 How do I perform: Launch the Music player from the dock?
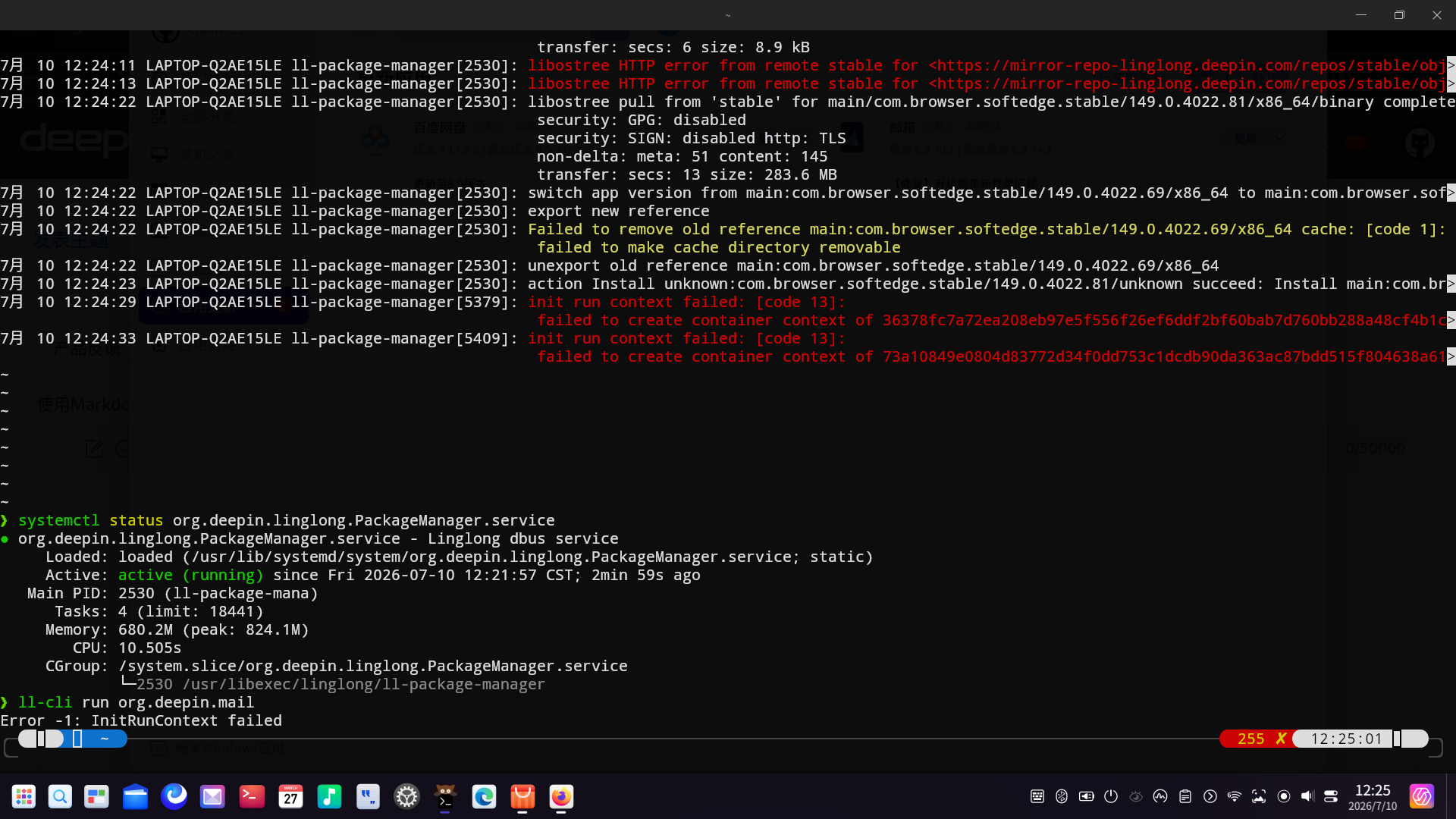click(329, 796)
